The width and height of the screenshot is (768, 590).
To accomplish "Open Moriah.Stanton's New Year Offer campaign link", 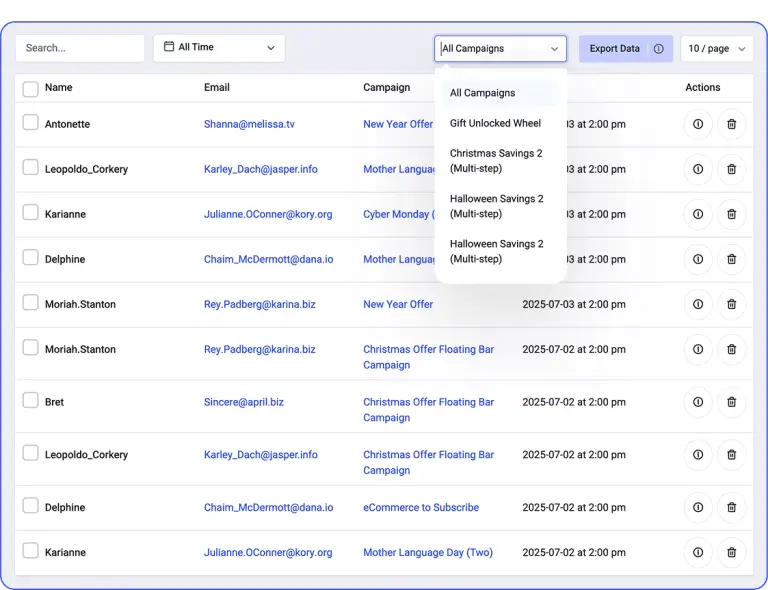I will [x=398, y=304].
